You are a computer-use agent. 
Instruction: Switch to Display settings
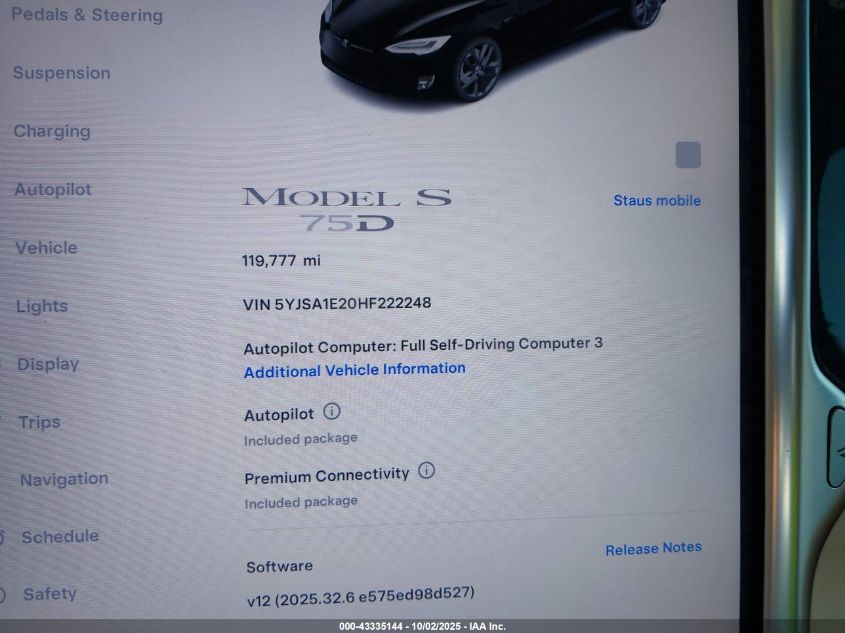coord(48,364)
